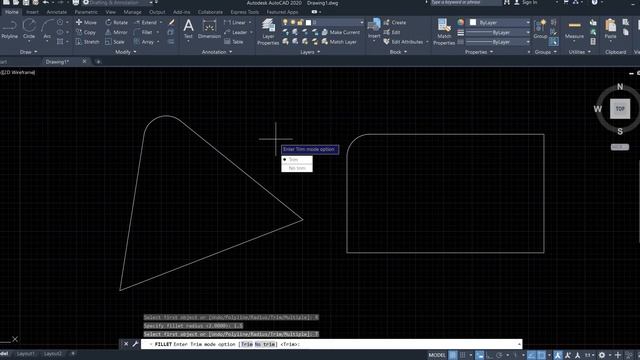Toggle grid display in status bar
The height and width of the screenshot is (360, 640).
(x=453, y=355)
